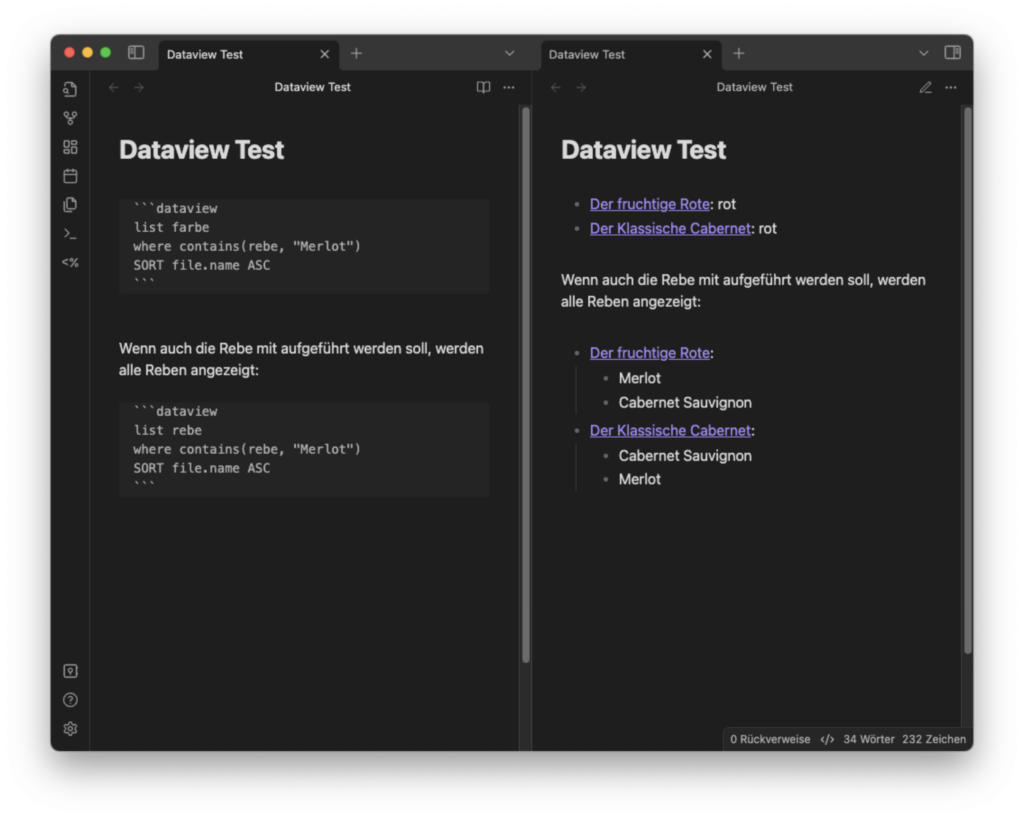Click the left pane vertical scrollbar
1024x818 pixels.
(x=526, y=385)
